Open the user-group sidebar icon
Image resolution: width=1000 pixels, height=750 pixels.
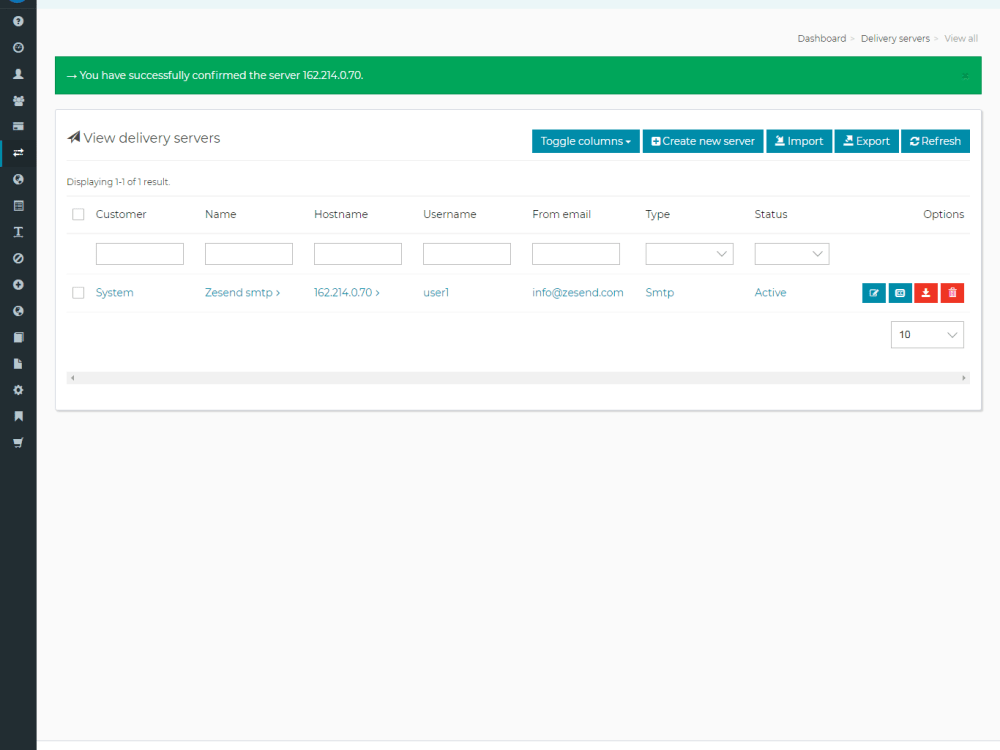click(18, 101)
